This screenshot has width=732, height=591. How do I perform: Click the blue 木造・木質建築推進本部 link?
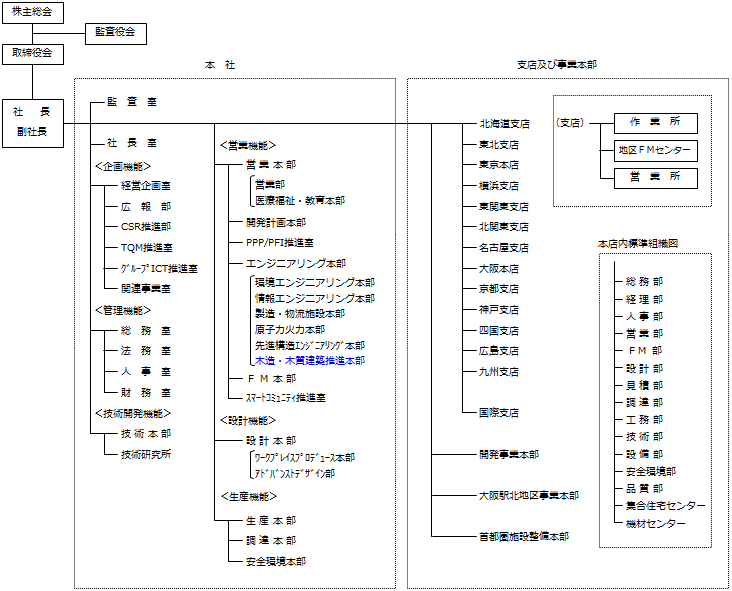click(x=309, y=360)
